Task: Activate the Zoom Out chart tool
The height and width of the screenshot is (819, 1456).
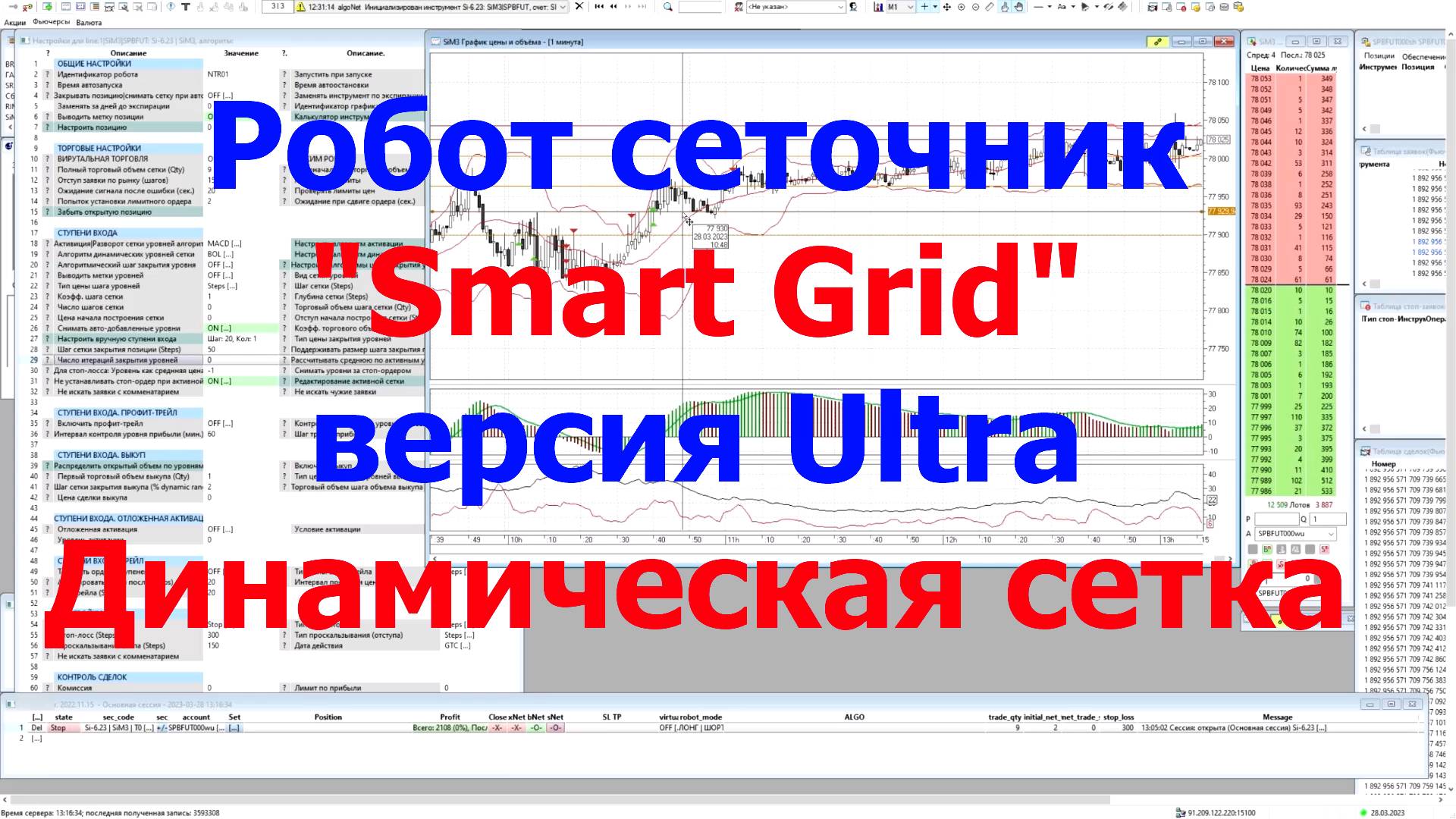Action: 976,7
